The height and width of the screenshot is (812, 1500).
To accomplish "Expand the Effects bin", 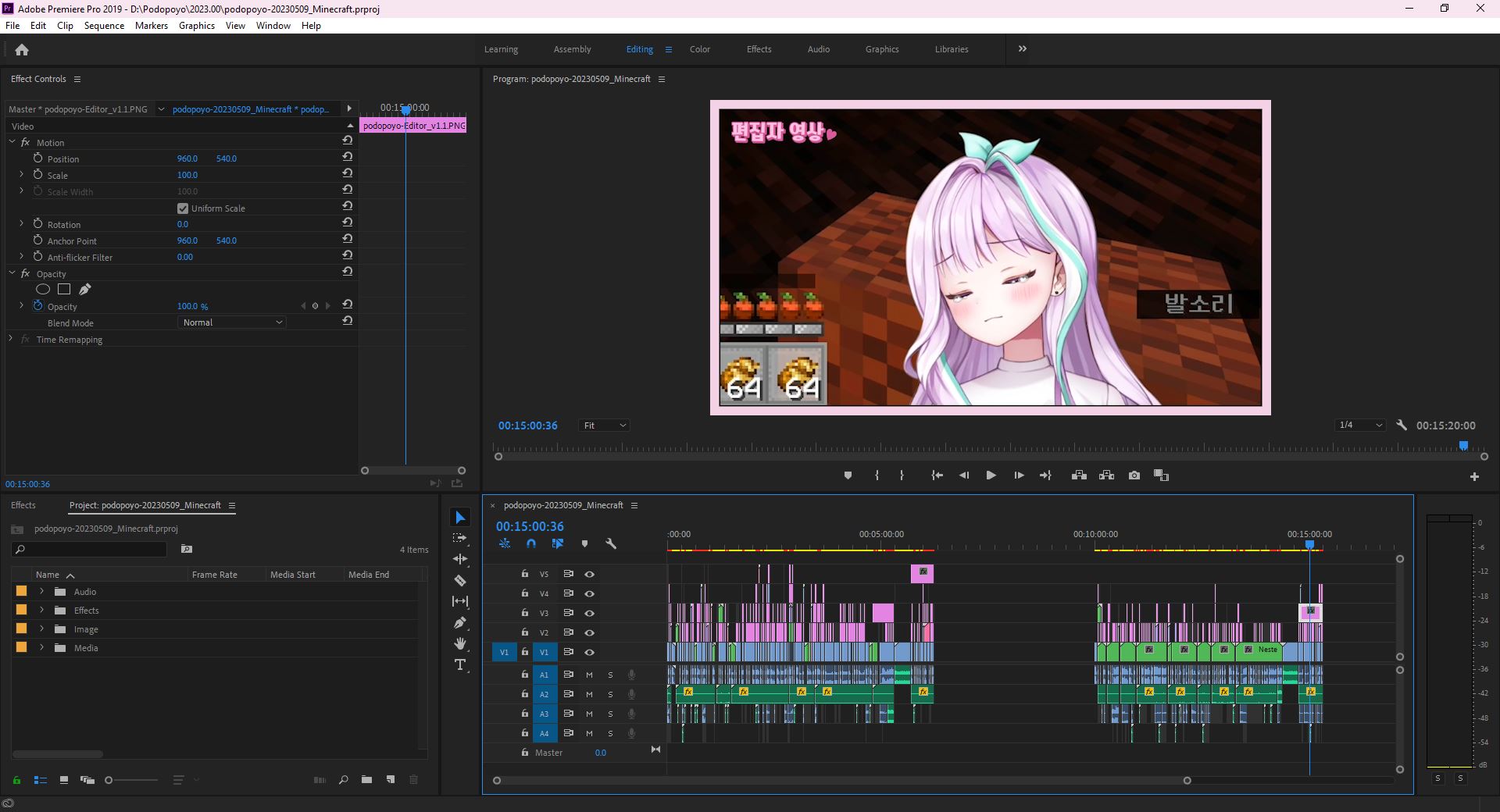I will pyautogui.click(x=41, y=610).
